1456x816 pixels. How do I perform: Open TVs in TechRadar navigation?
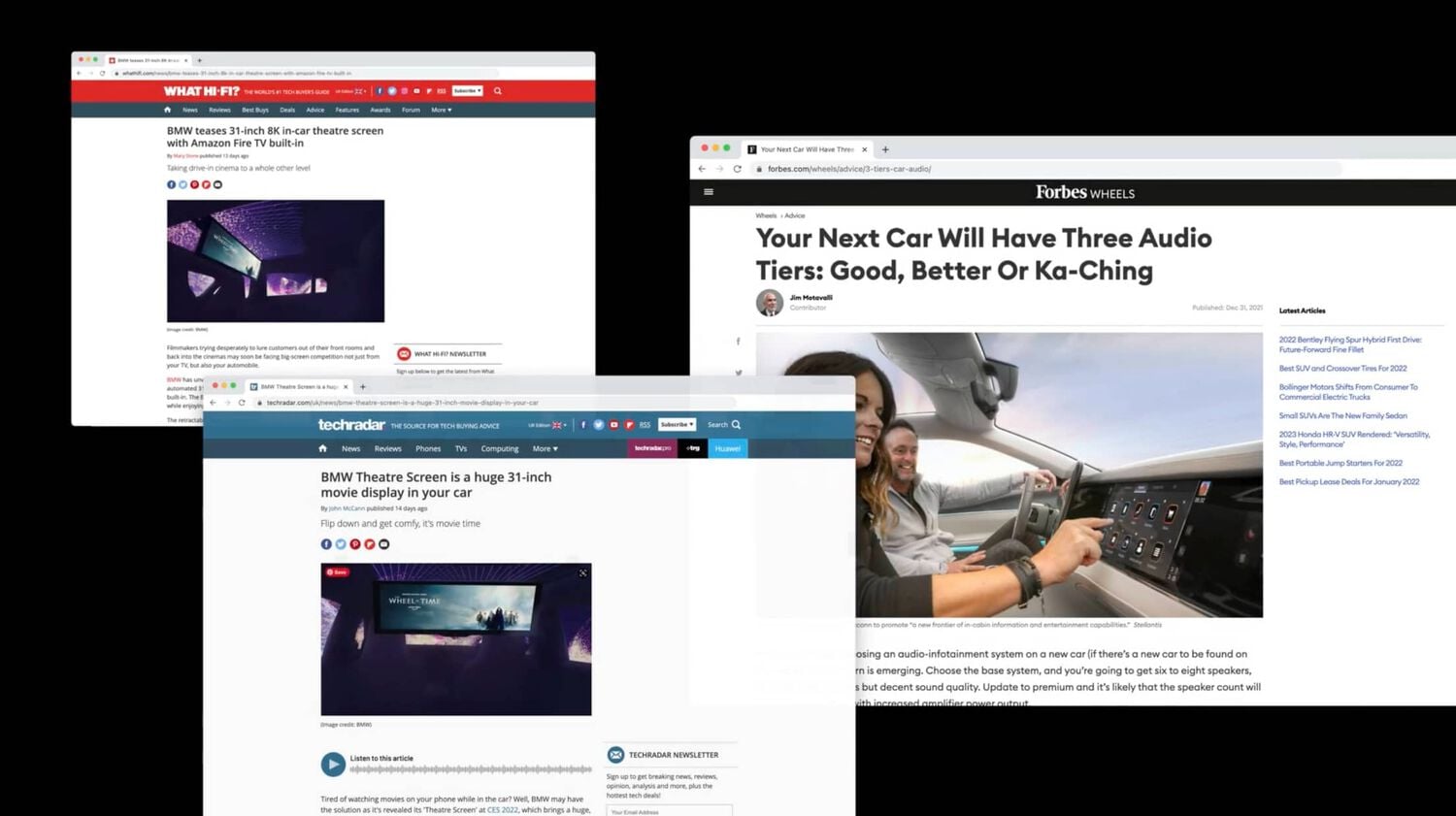pyautogui.click(x=461, y=449)
